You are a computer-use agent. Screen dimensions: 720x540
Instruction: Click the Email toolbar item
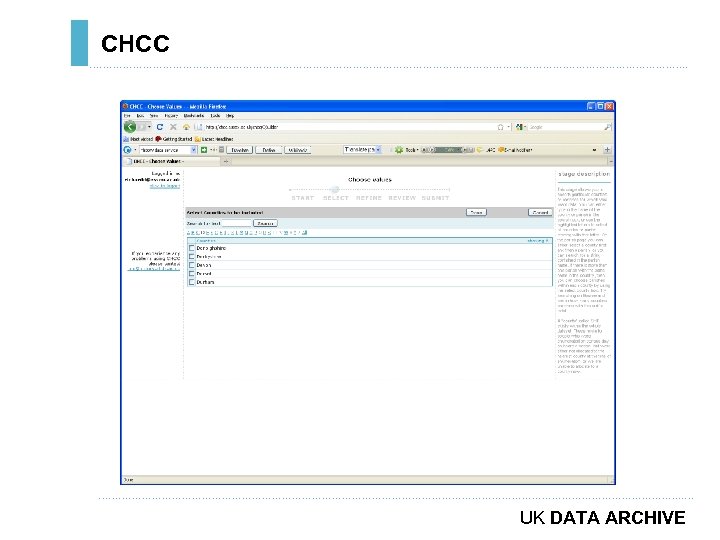click(x=516, y=150)
